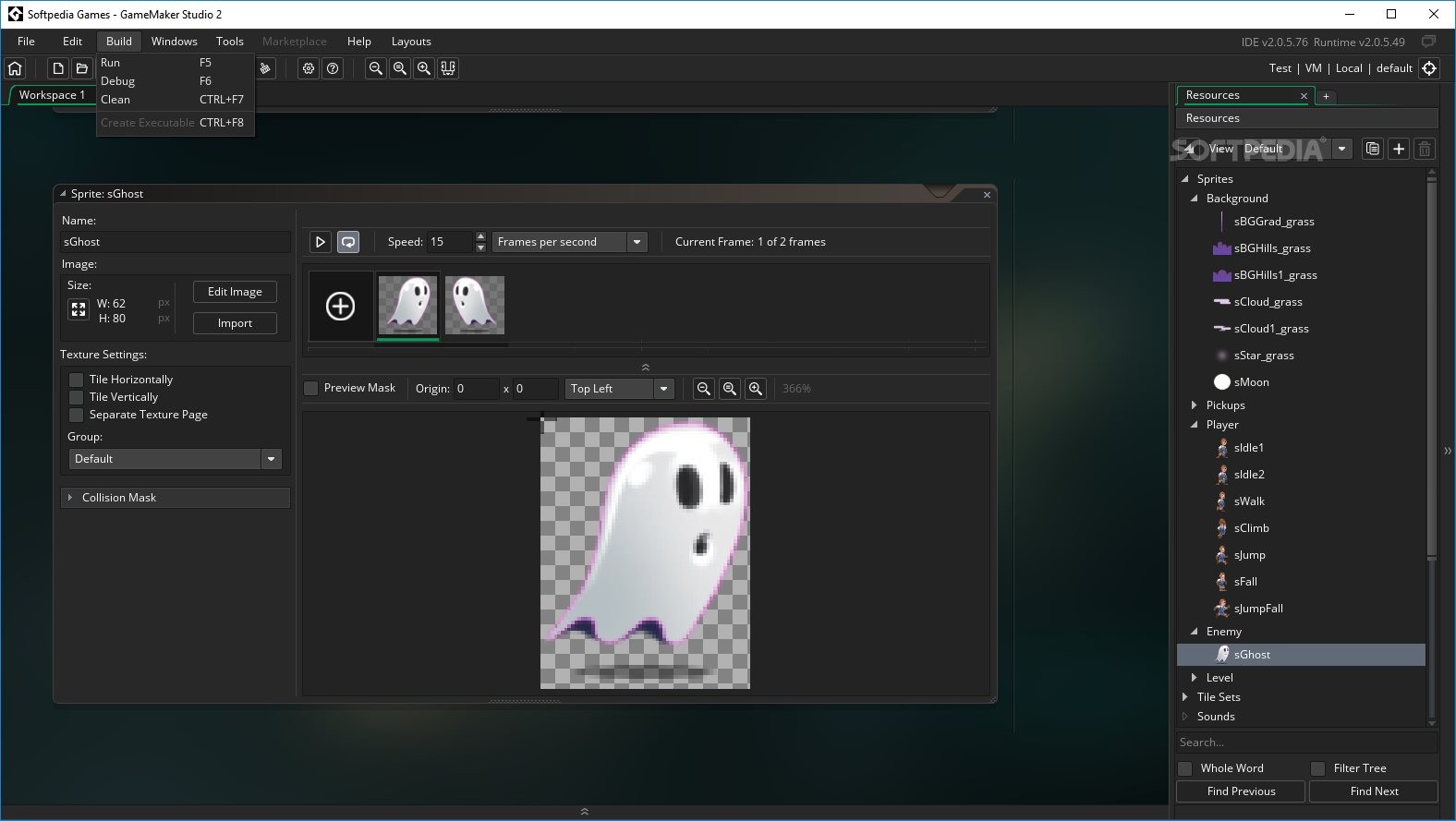Collapse the Player folder
1456x821 pixels.
[1194, 425]
